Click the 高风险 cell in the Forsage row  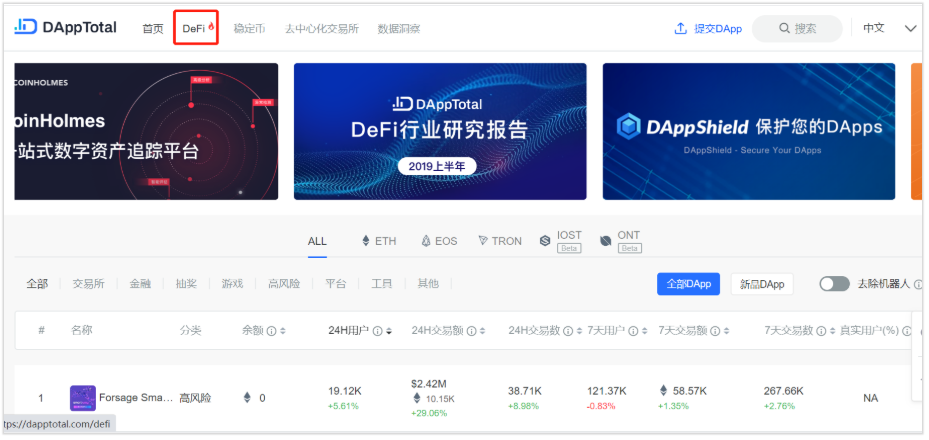tap(196, 398)
